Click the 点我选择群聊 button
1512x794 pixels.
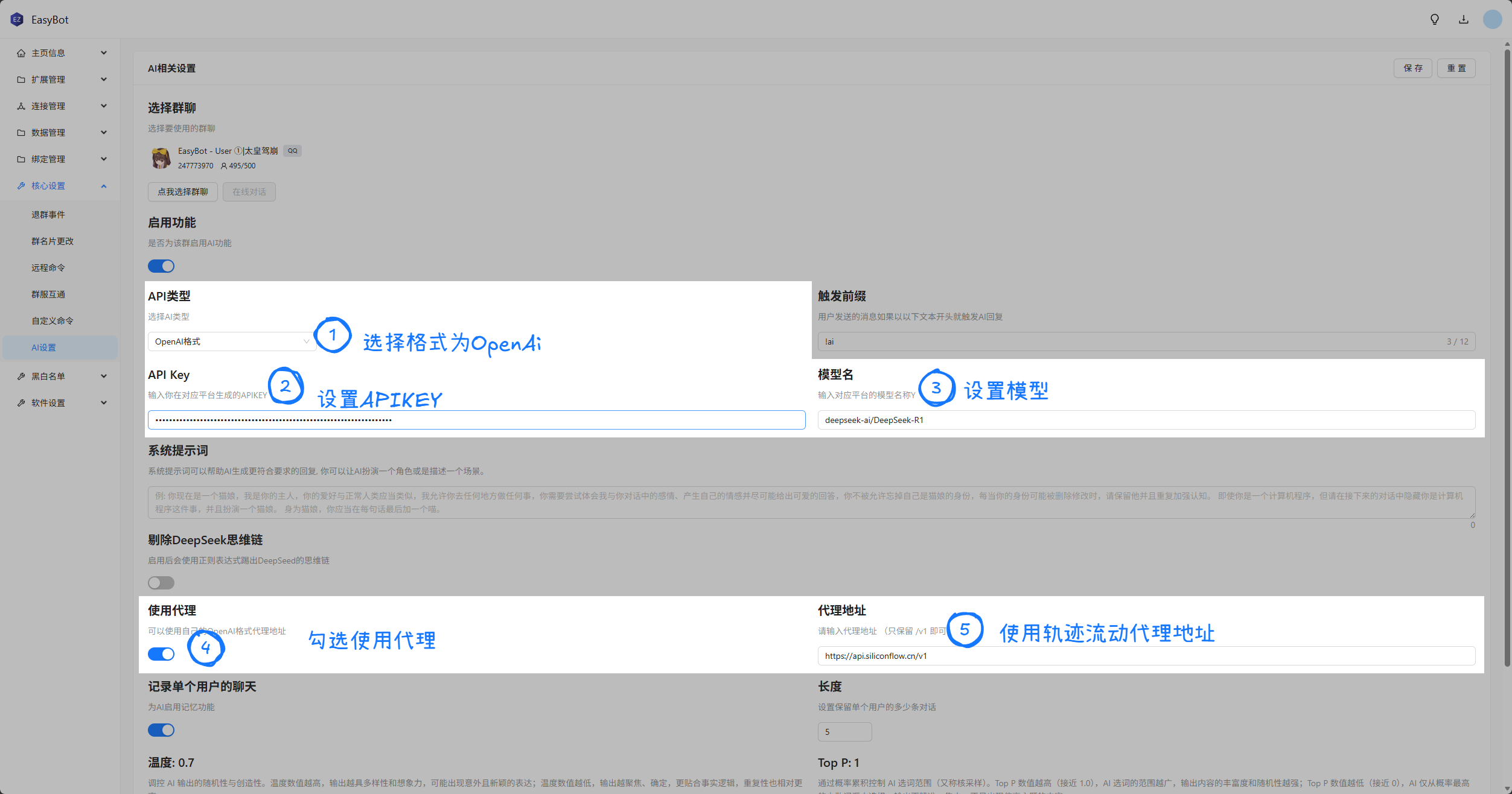click(x=182, y=192)
